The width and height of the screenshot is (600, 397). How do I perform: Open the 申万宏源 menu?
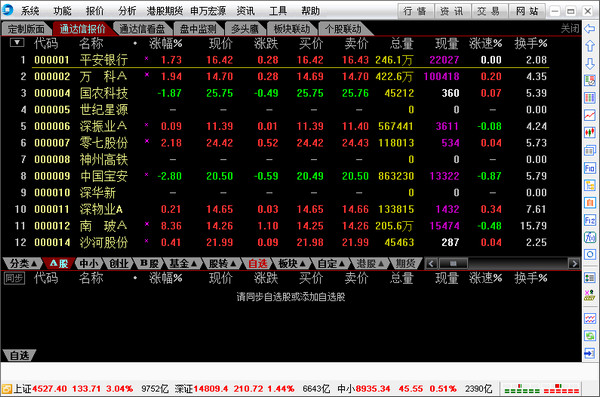208,11
